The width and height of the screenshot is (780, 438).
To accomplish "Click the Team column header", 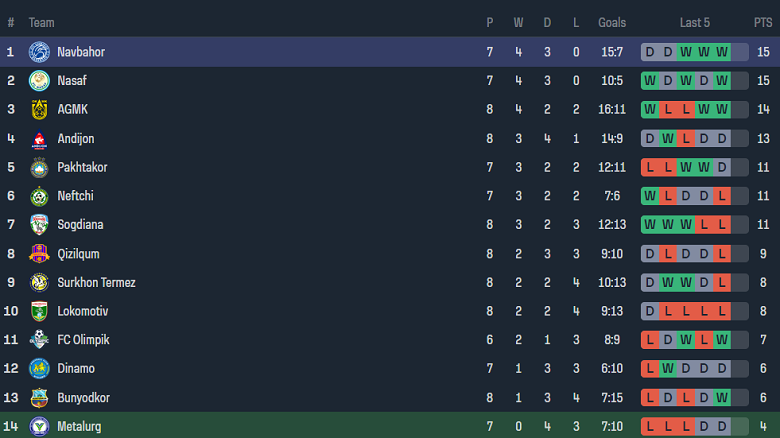I will point(42,22).
